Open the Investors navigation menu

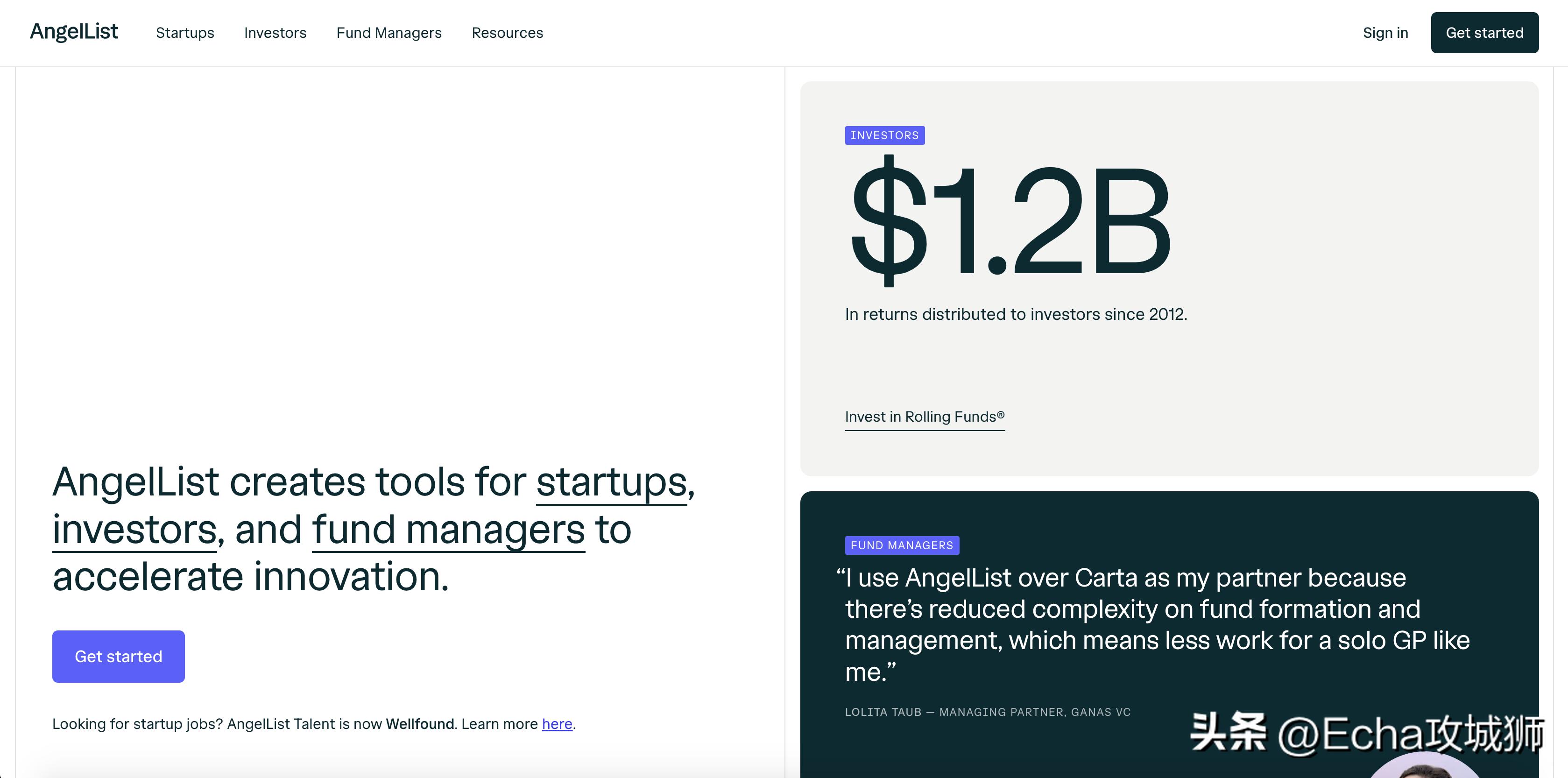275,33
